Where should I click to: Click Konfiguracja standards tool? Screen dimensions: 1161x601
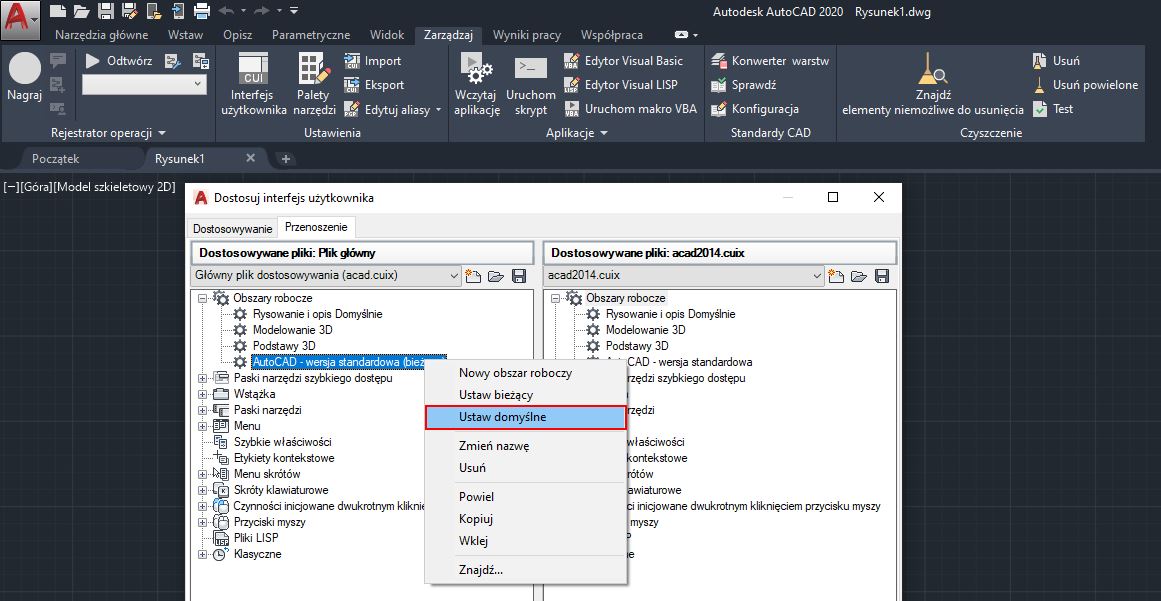[755, 109]
